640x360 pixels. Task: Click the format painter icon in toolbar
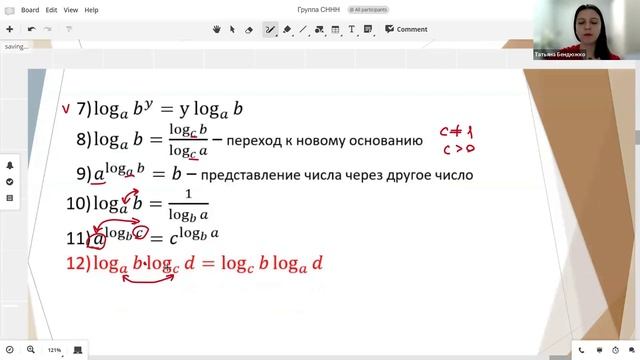click(x=69, y=29)
